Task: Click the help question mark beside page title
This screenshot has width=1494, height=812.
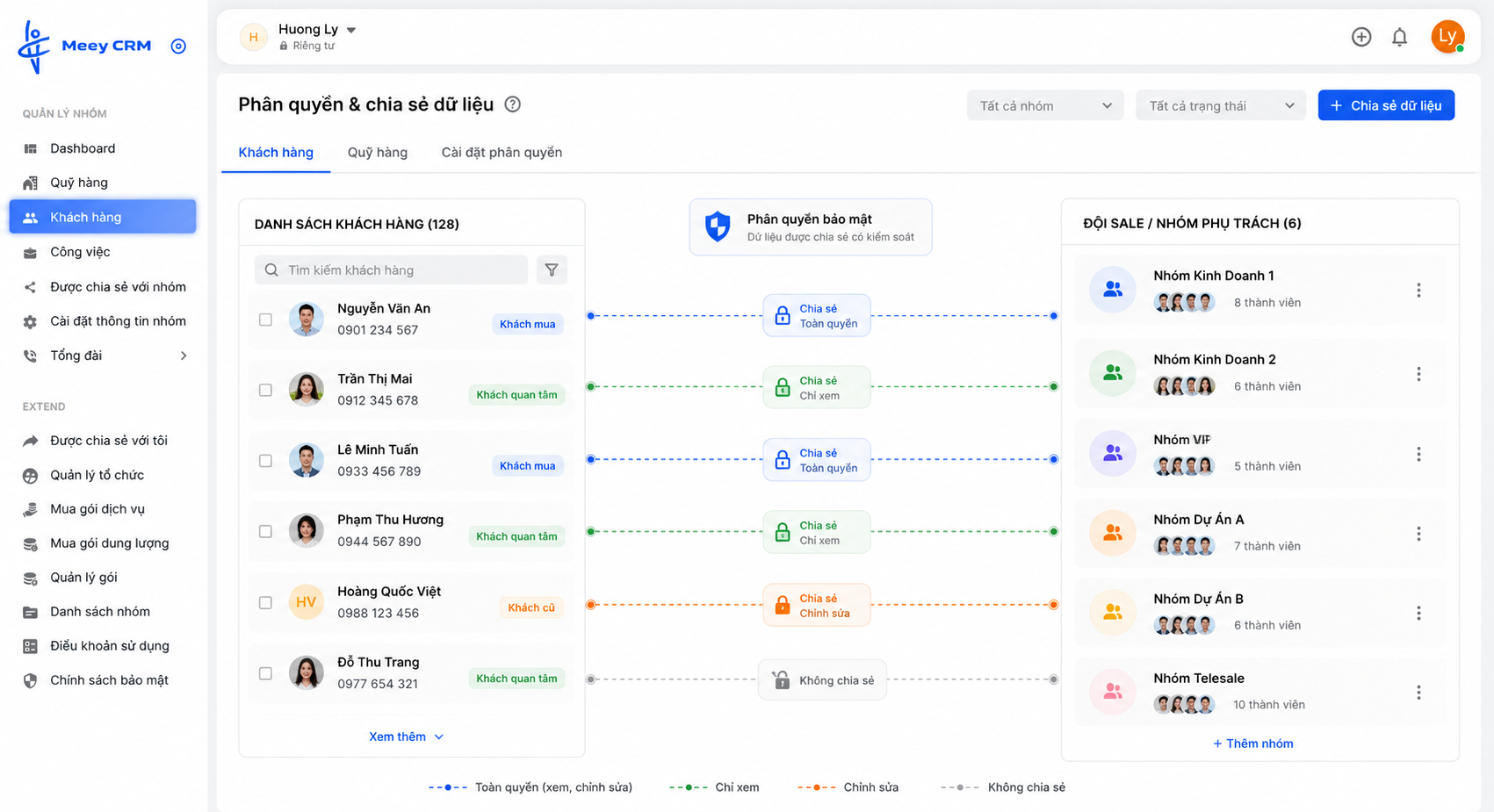Action: pyautogui.click(x=513, y=104)
